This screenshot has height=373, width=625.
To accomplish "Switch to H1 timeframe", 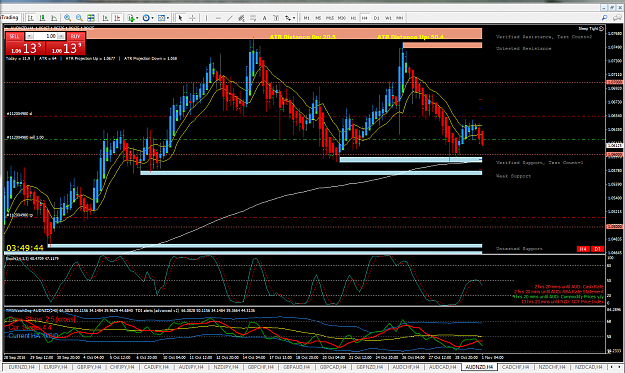I will click(353, 18).
